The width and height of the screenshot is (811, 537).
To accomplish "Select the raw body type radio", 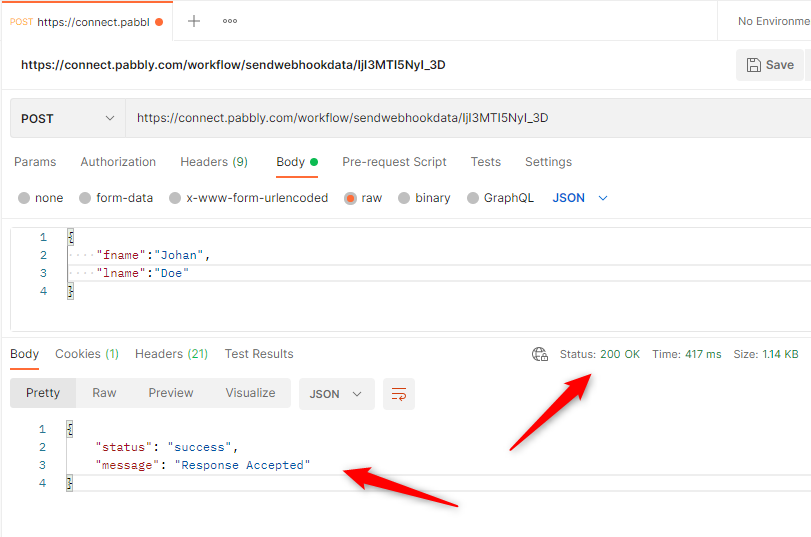I will pyautogui.click(x=350, y=198).
